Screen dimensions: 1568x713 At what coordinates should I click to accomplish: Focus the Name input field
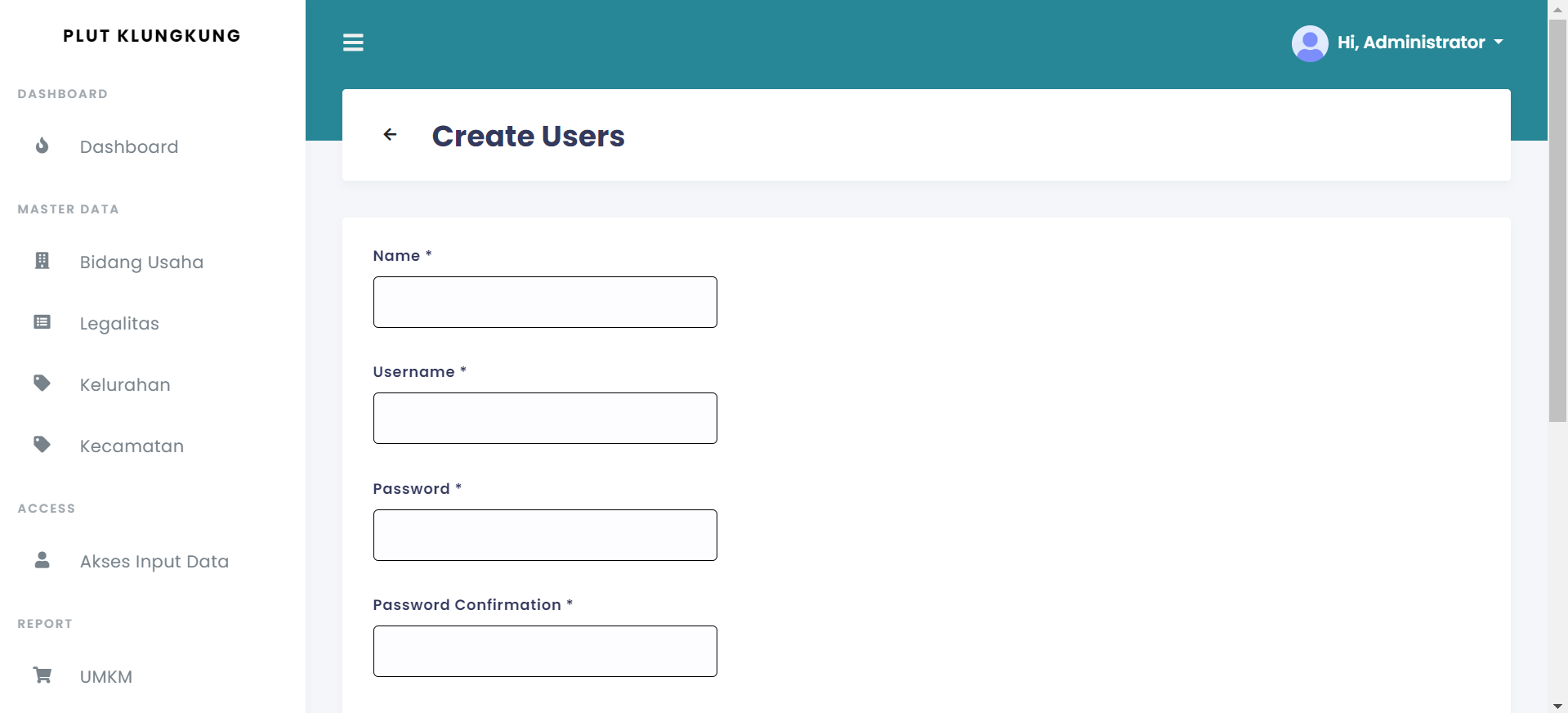click(545, 303)
